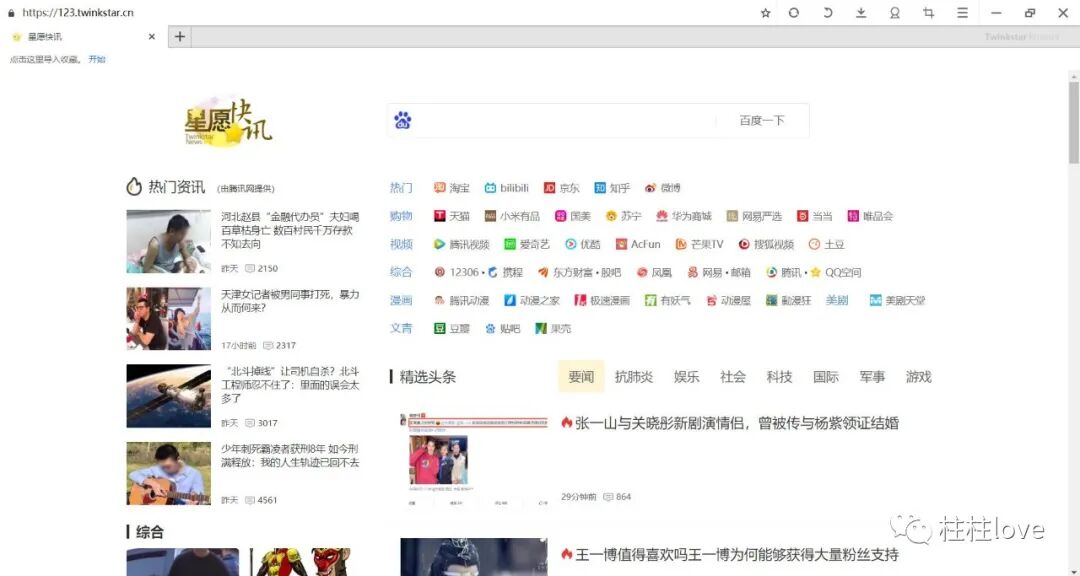Open the 国美 link
The height and width of the screenshot is (576, 1080).
click(x=573, y=216)
